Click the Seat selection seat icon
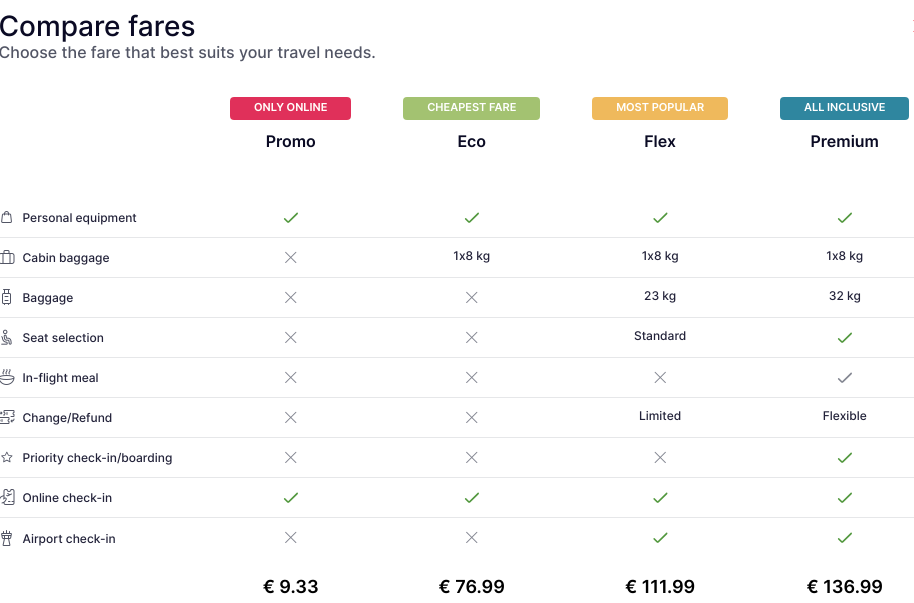The height and width of the screenshot is (603, 914). tap(6, 337)
